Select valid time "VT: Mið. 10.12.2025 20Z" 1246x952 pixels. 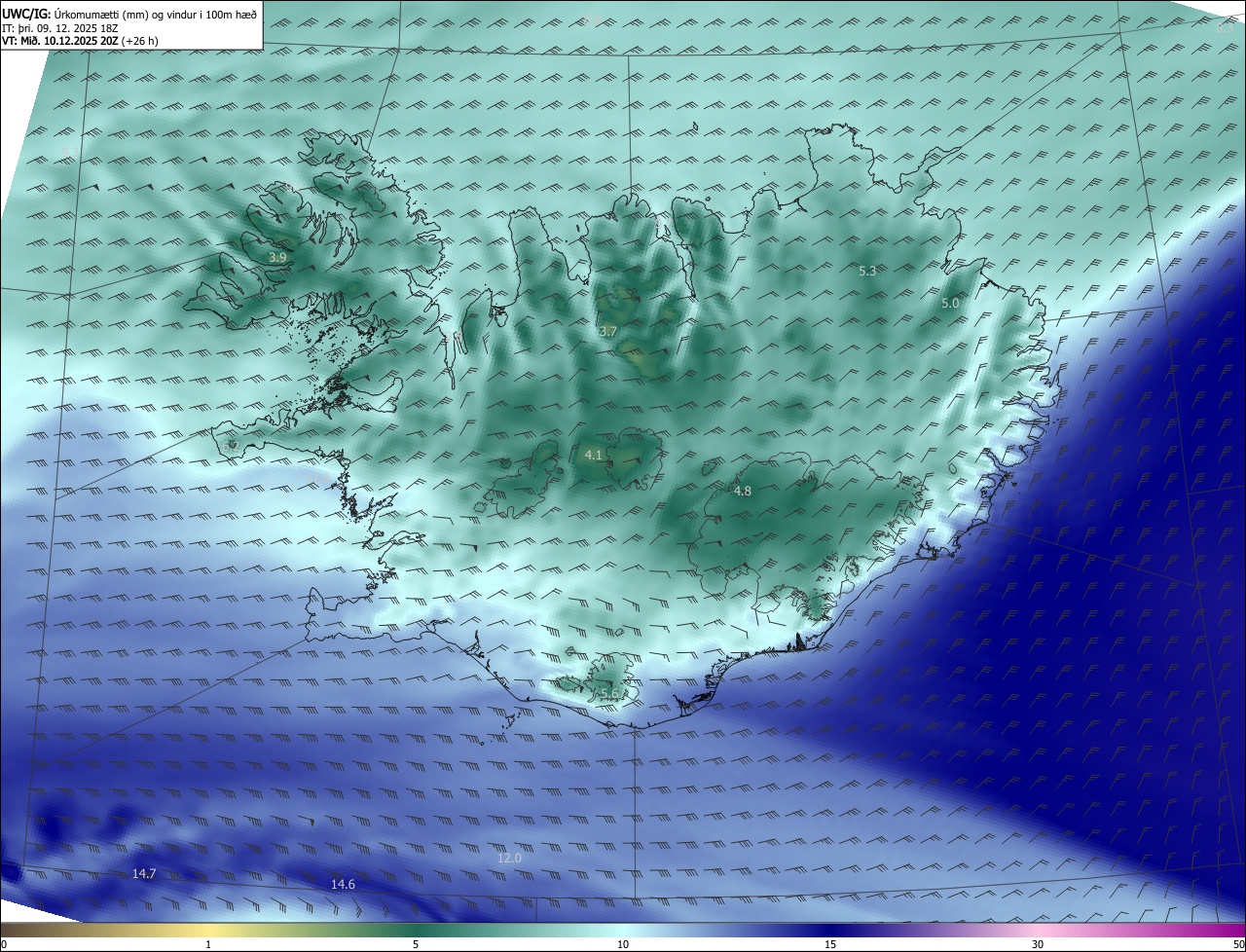click(61, 41)
